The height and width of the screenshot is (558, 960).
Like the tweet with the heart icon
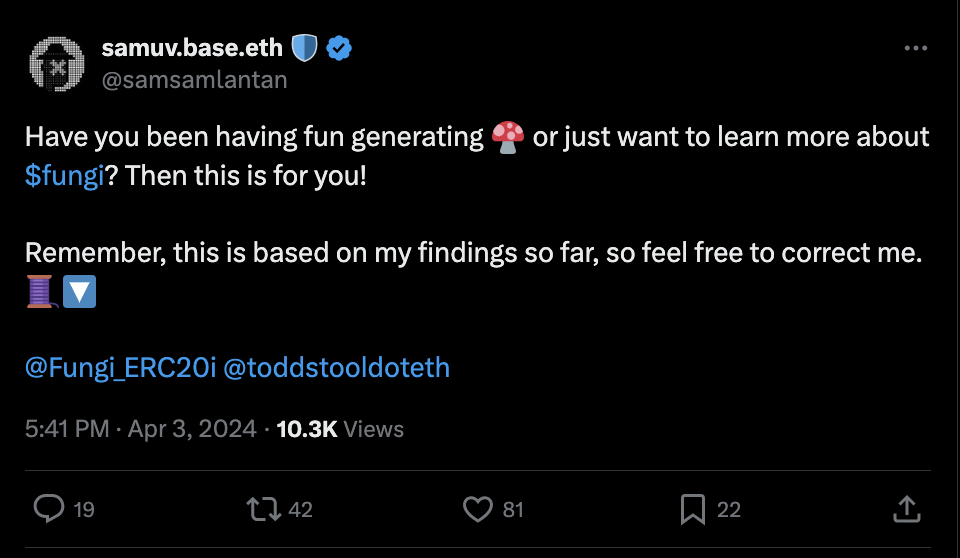tap(478, 509)
